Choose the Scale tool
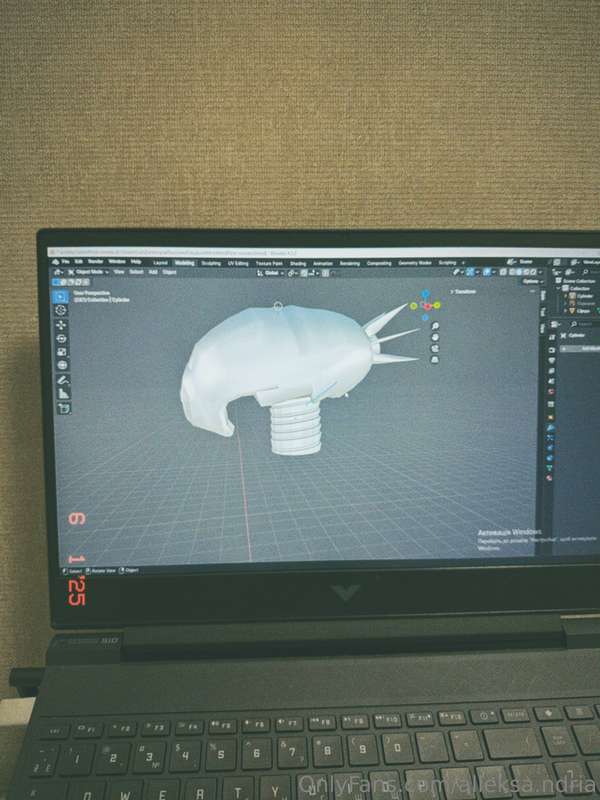Screen dimensions: 600x800 click(62, 352)
